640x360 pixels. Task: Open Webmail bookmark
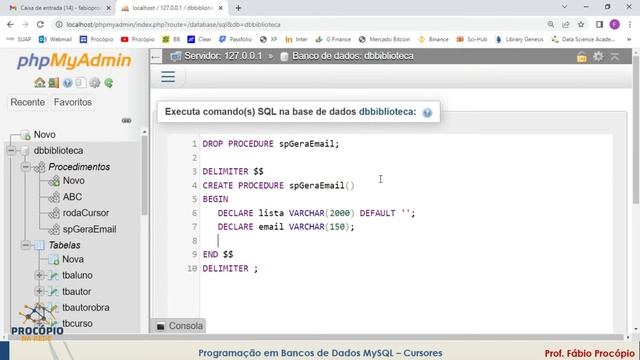[55, 39]
